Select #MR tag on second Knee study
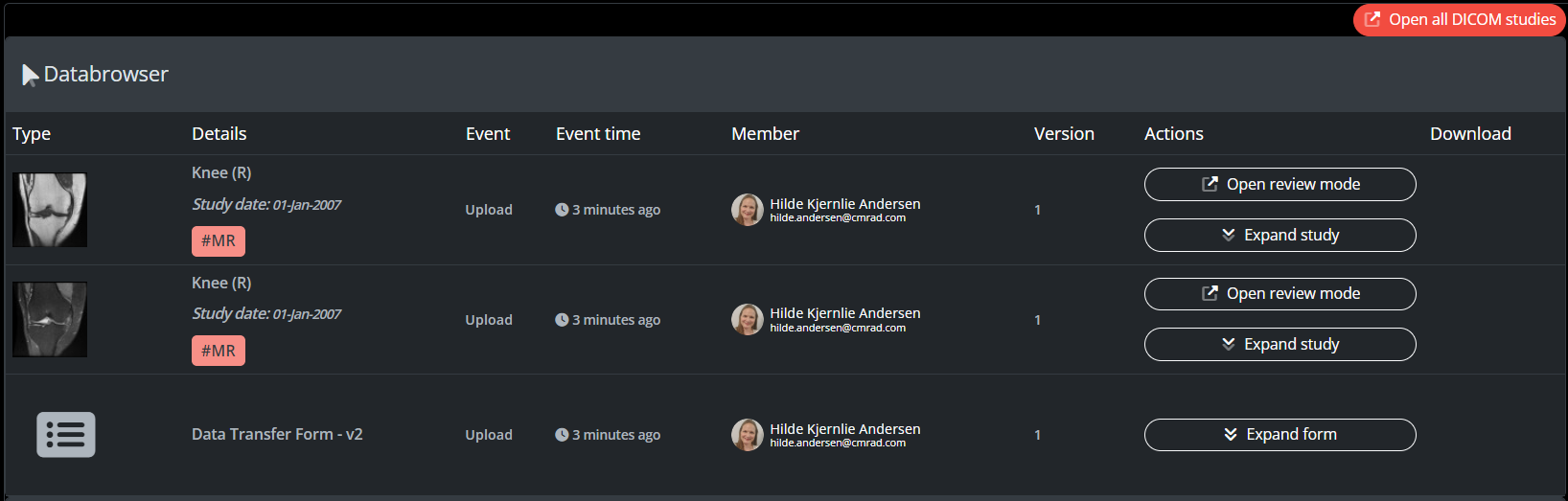The width and height of the screenshot is (1568, 501). pos(219,351)
